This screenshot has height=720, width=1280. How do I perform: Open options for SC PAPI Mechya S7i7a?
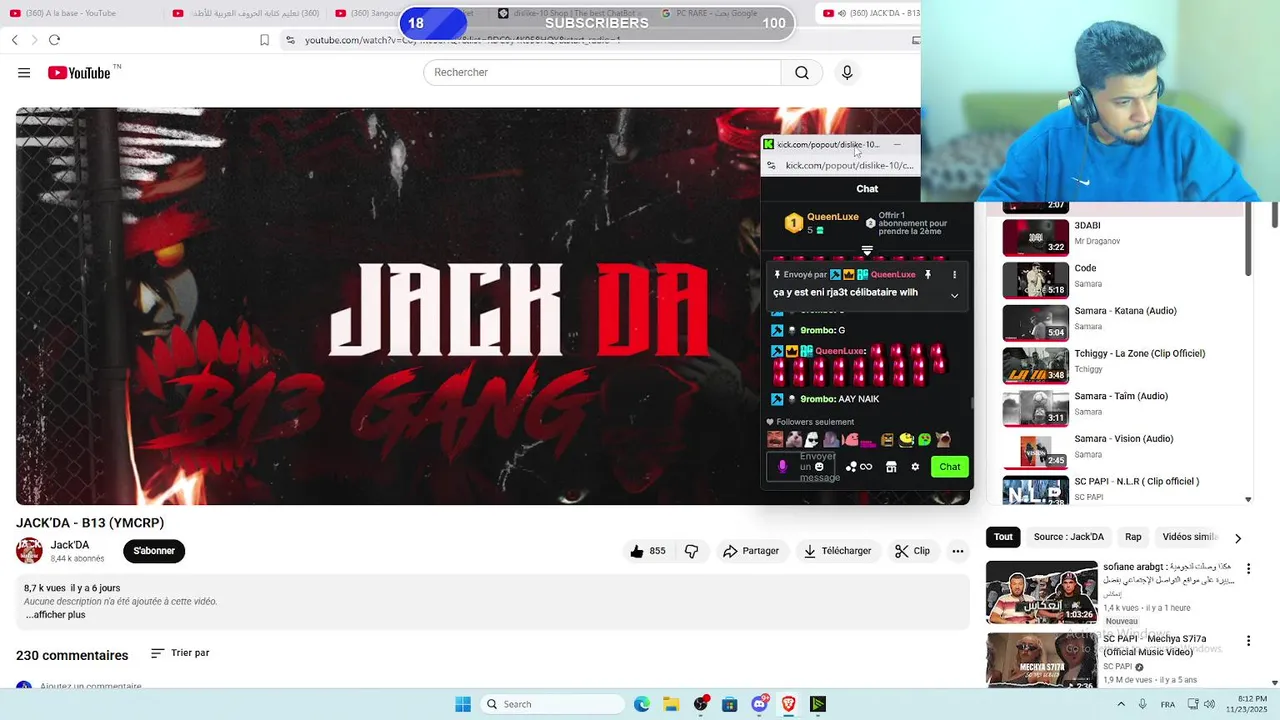1248,641
